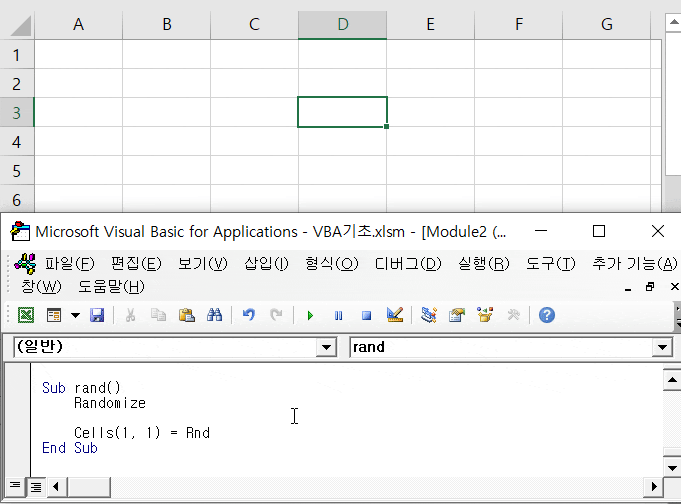Open Find with the binoculars icon
This screenshot has width=681, height=504.
point(215,315)
